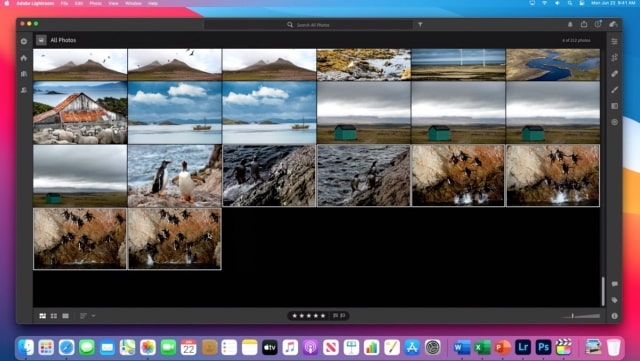
Task: Select the barn with sheep photo
Action: [80, 113]
